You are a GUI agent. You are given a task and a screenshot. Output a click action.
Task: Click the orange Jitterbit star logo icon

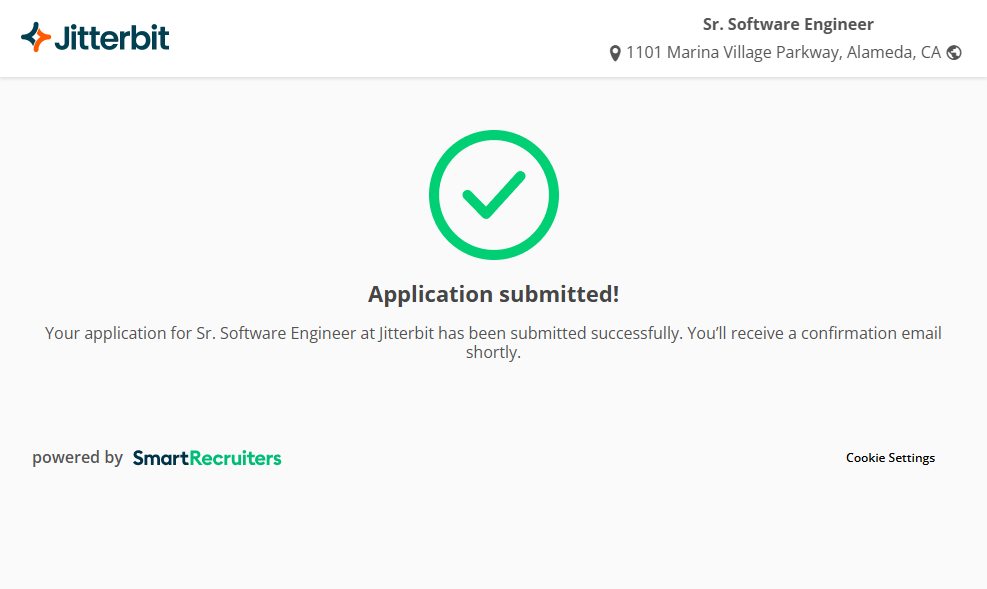coord(36,38)
